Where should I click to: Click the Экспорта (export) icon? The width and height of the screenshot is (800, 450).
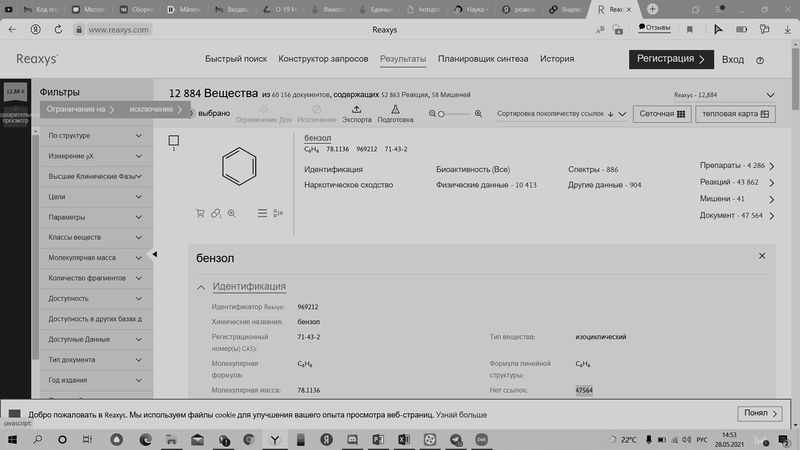(357, 109)
